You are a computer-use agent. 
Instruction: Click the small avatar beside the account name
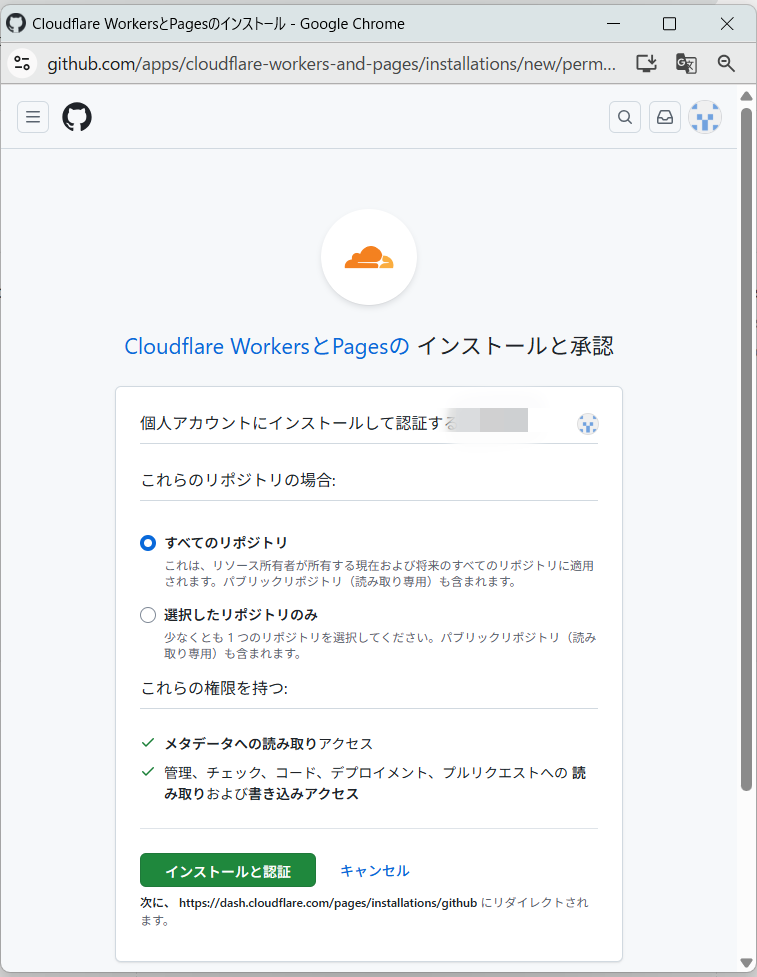point(587,424)
